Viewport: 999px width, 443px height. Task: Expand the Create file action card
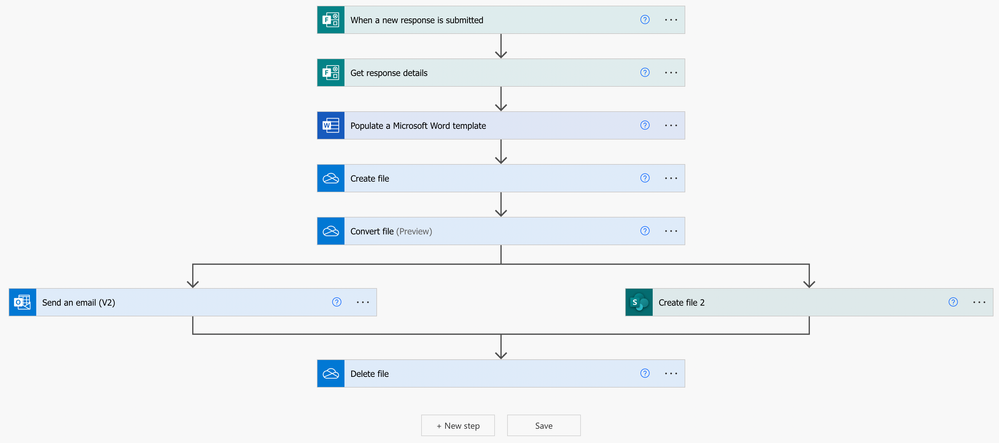coord(480,179)
